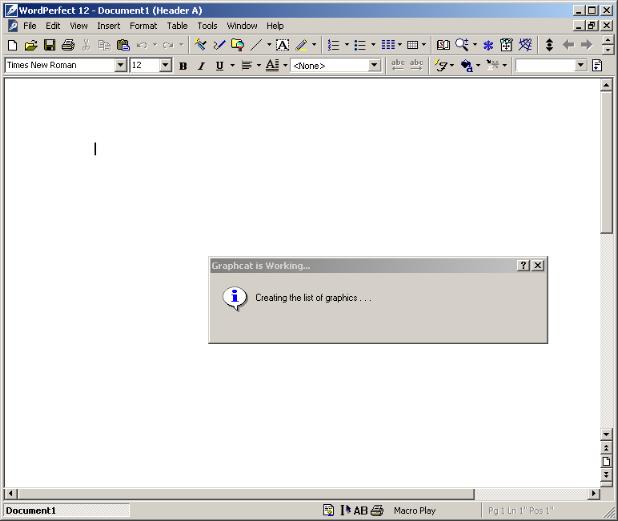
Task: Redo the last undone action
Action: point(168,45)
